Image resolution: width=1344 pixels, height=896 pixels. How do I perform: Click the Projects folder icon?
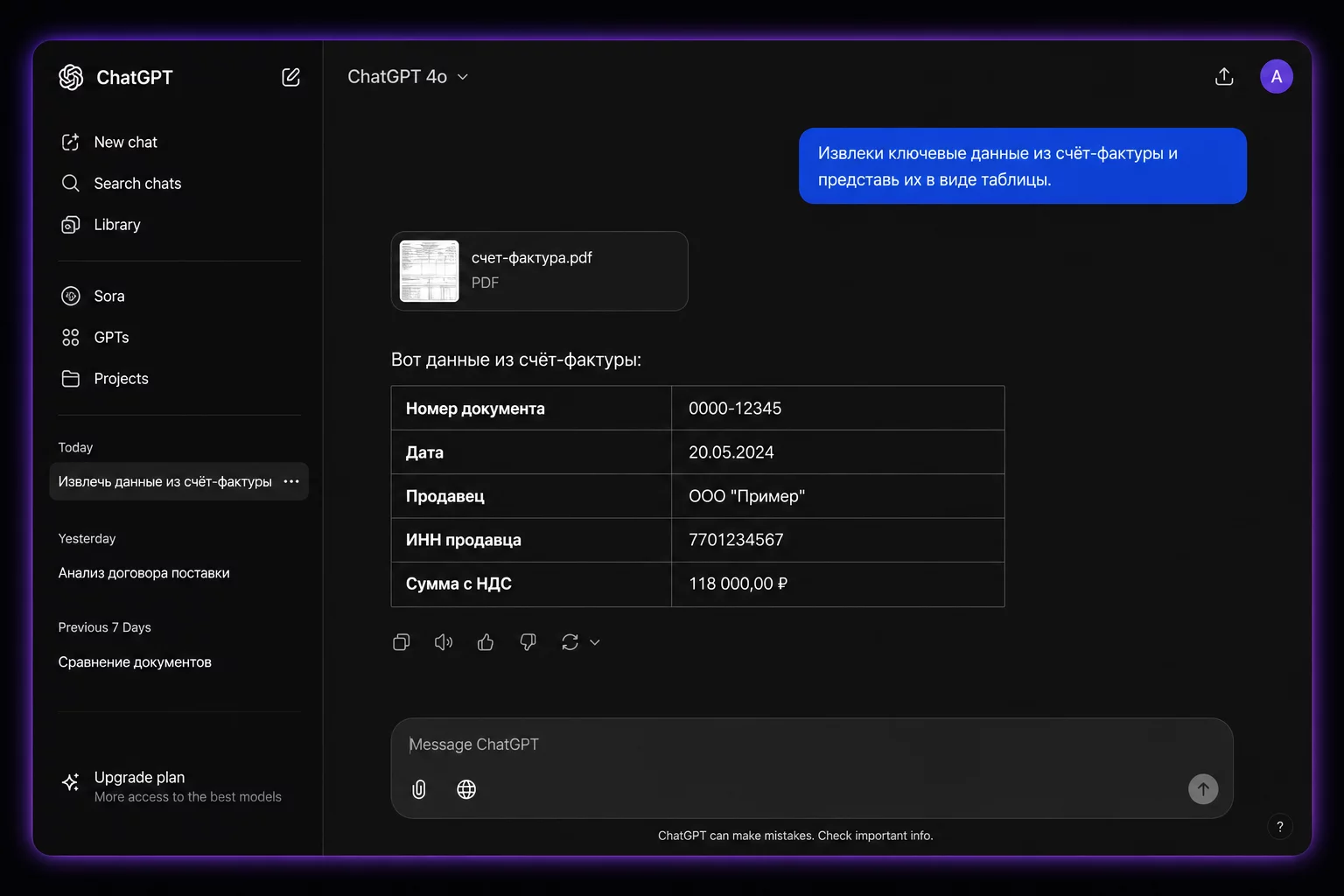[x=71, y=378]
